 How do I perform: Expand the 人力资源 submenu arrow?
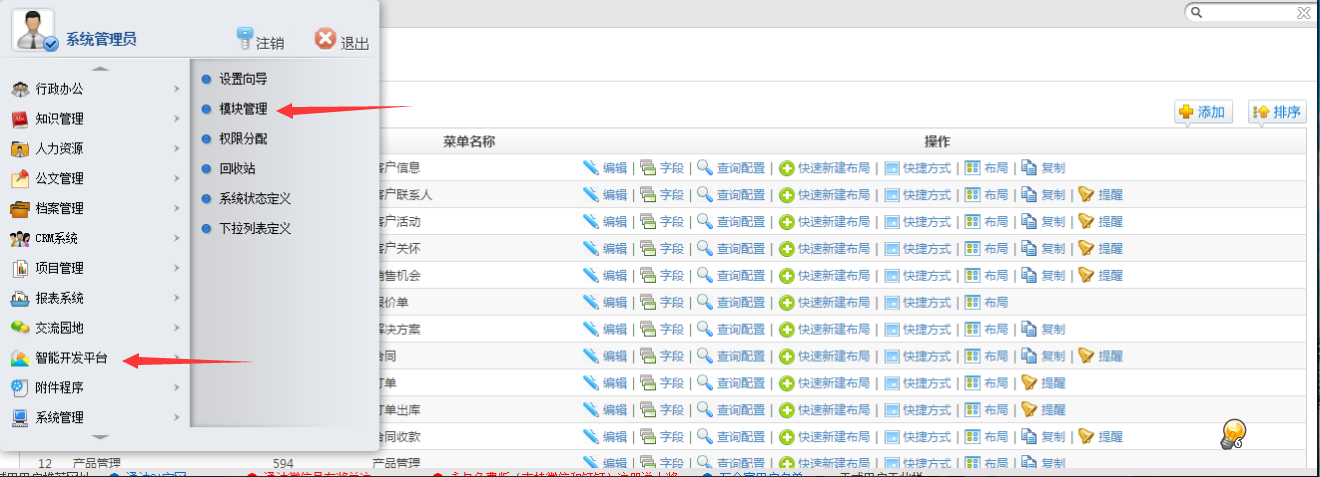click(176, 149)
